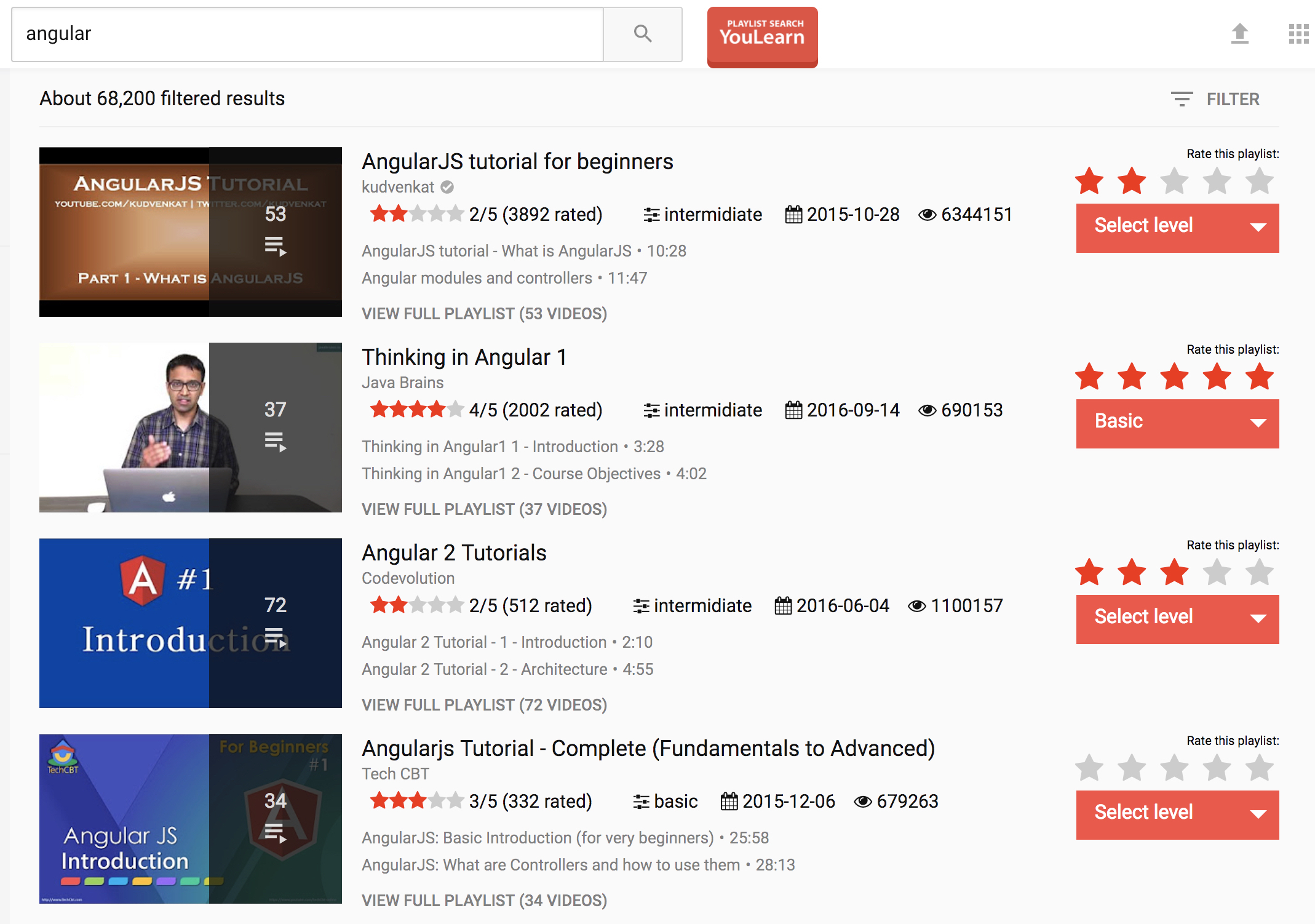This screenshot has height=924, width=1315.
Task: Click the YouLearn playlist search logo
Action: click(x=762, y=36)
